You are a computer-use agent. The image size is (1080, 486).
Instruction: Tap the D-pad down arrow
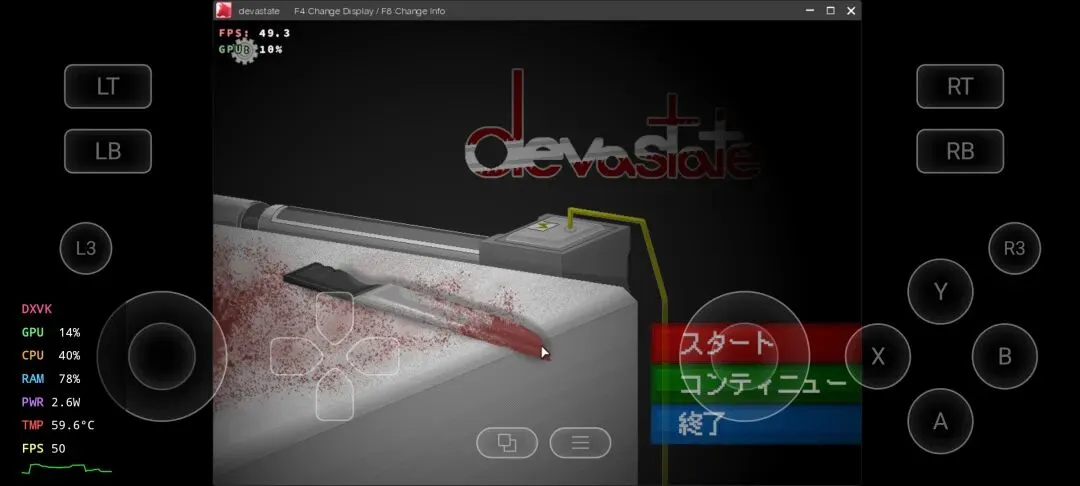335,394
